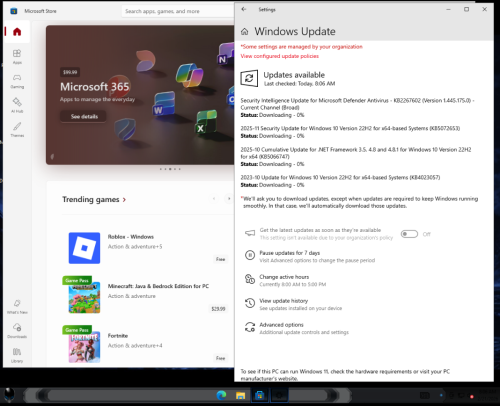Open What's New in Store sidebar

click(17, 306)
